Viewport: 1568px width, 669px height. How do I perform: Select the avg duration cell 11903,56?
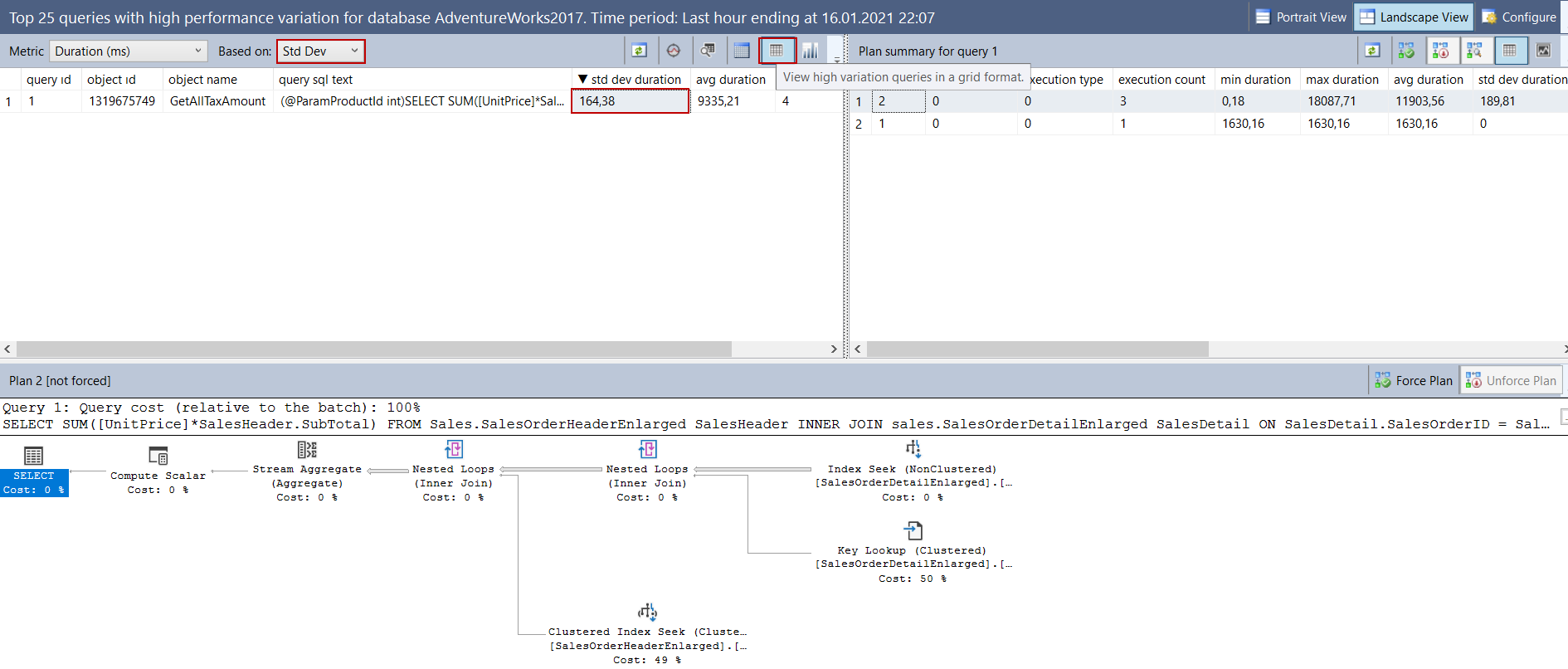point(1429,101)
